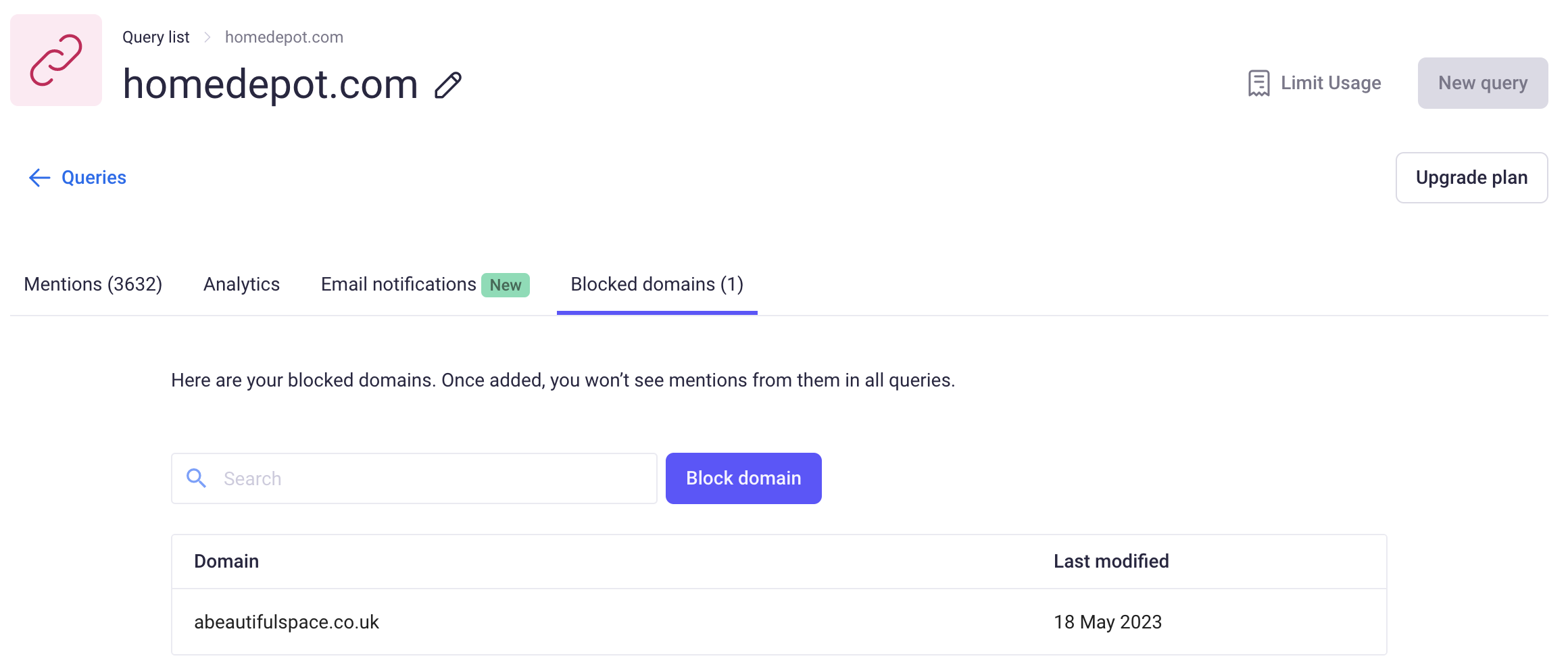Switch to the Mentions (3632) tab
This screenshot has width=1568, height=669.
(x=93, y=284)
